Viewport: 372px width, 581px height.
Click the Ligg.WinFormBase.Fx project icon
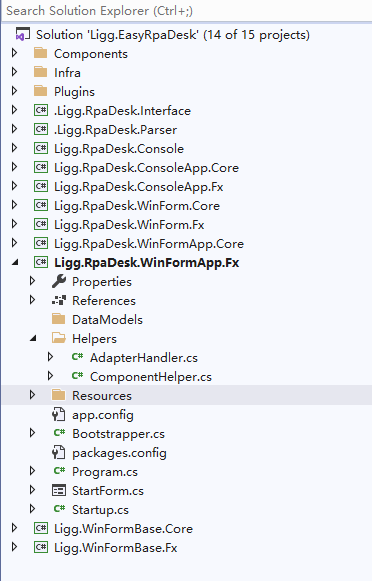(41, 547)
